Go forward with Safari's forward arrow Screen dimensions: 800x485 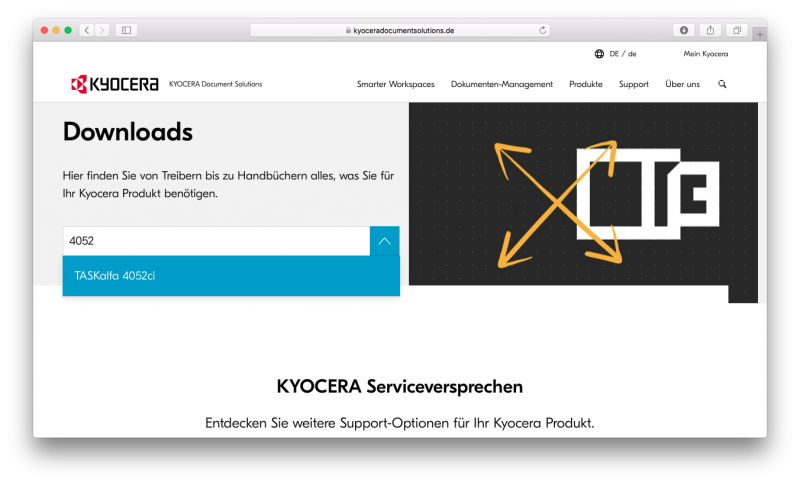click(x=102, y=30)
